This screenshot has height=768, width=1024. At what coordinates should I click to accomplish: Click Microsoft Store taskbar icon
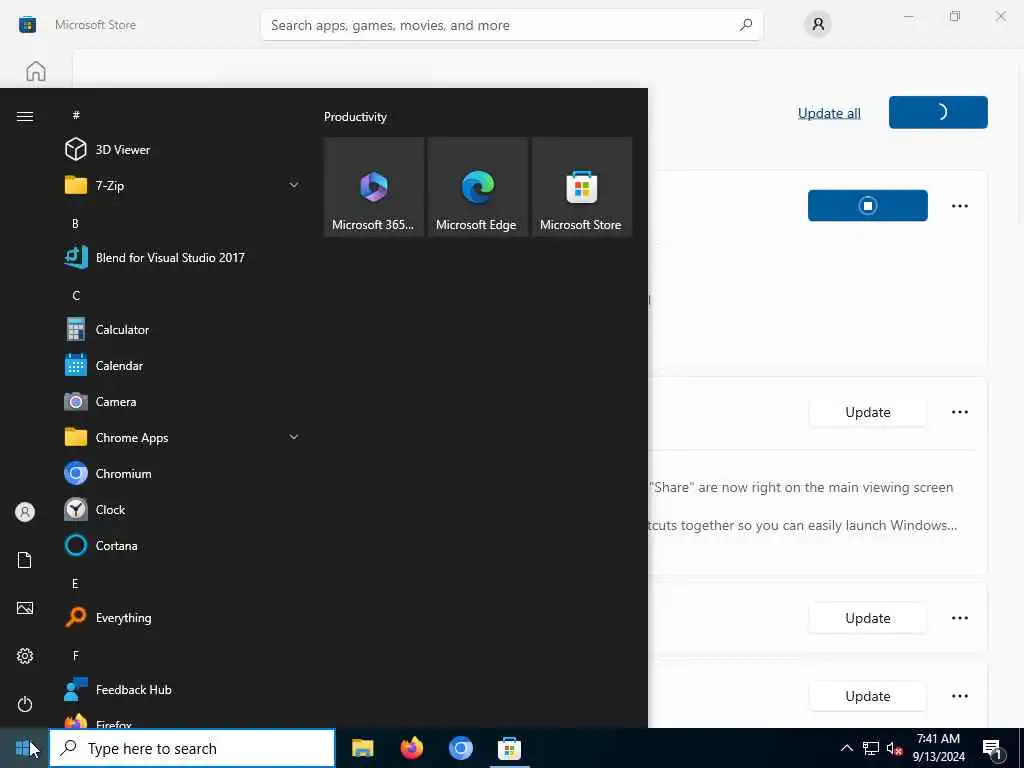tap(509, 748)
